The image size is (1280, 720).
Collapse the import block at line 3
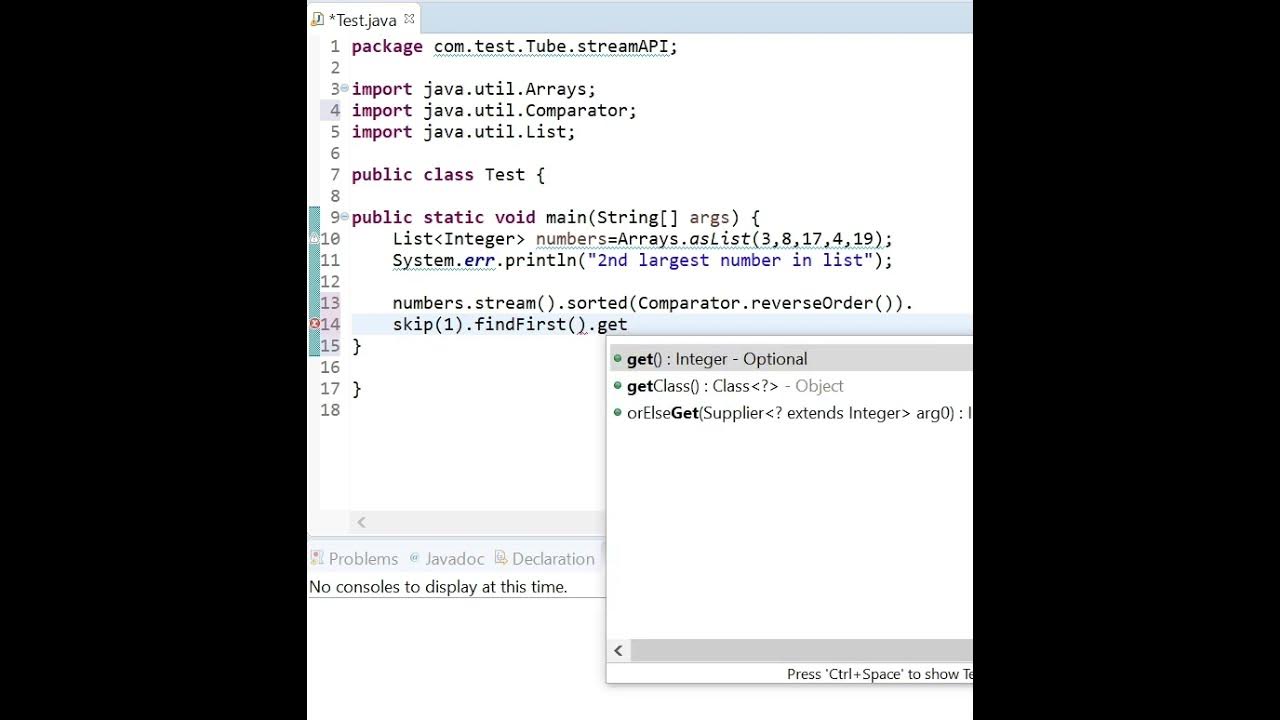pos(345,89)
